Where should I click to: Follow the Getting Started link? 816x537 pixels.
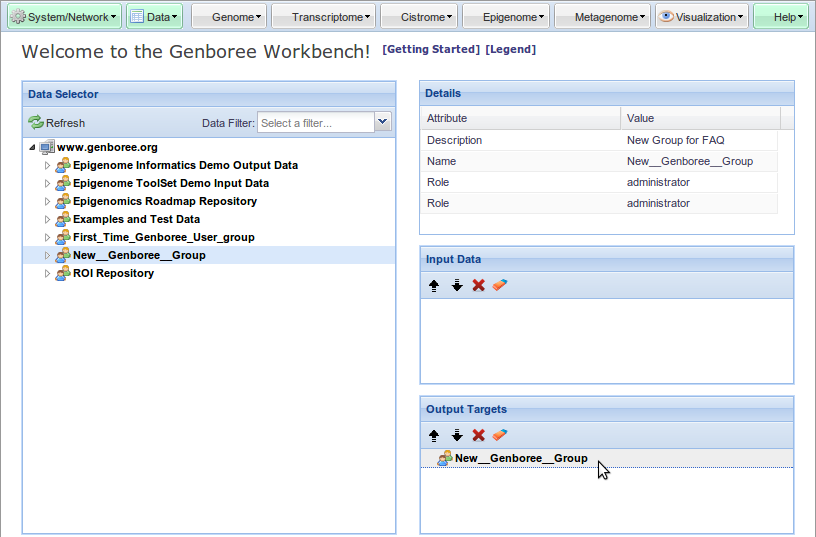pyautogui.click(x=431, y=49)
